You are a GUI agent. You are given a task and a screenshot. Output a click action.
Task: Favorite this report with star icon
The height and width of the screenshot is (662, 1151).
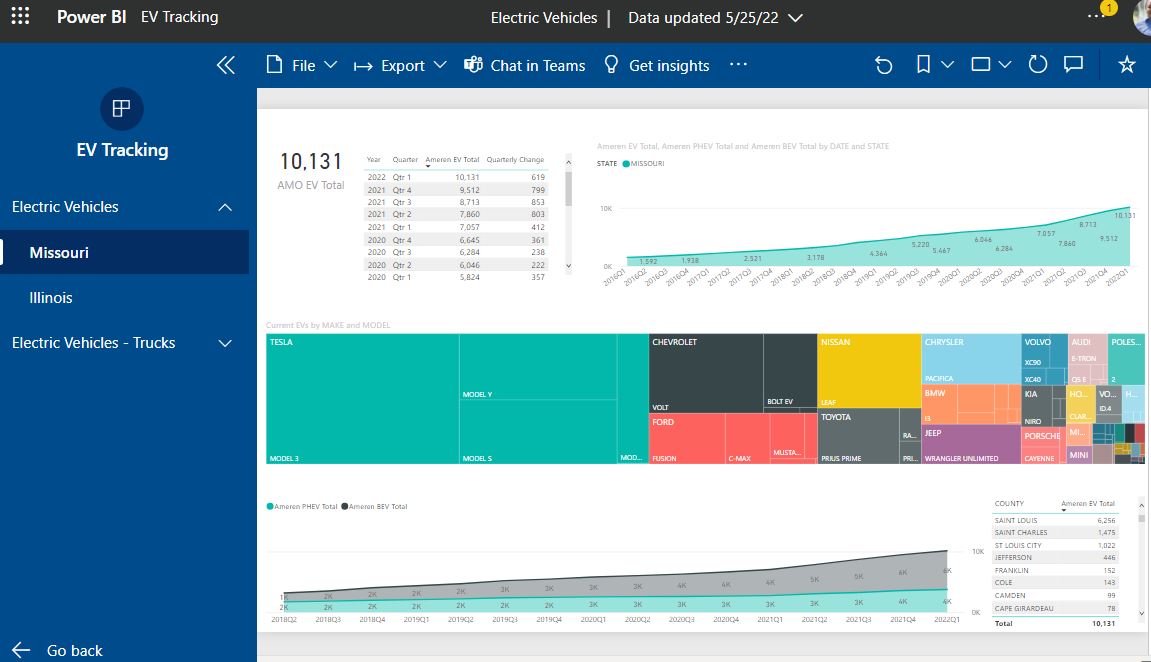[x=1127, y=65]
